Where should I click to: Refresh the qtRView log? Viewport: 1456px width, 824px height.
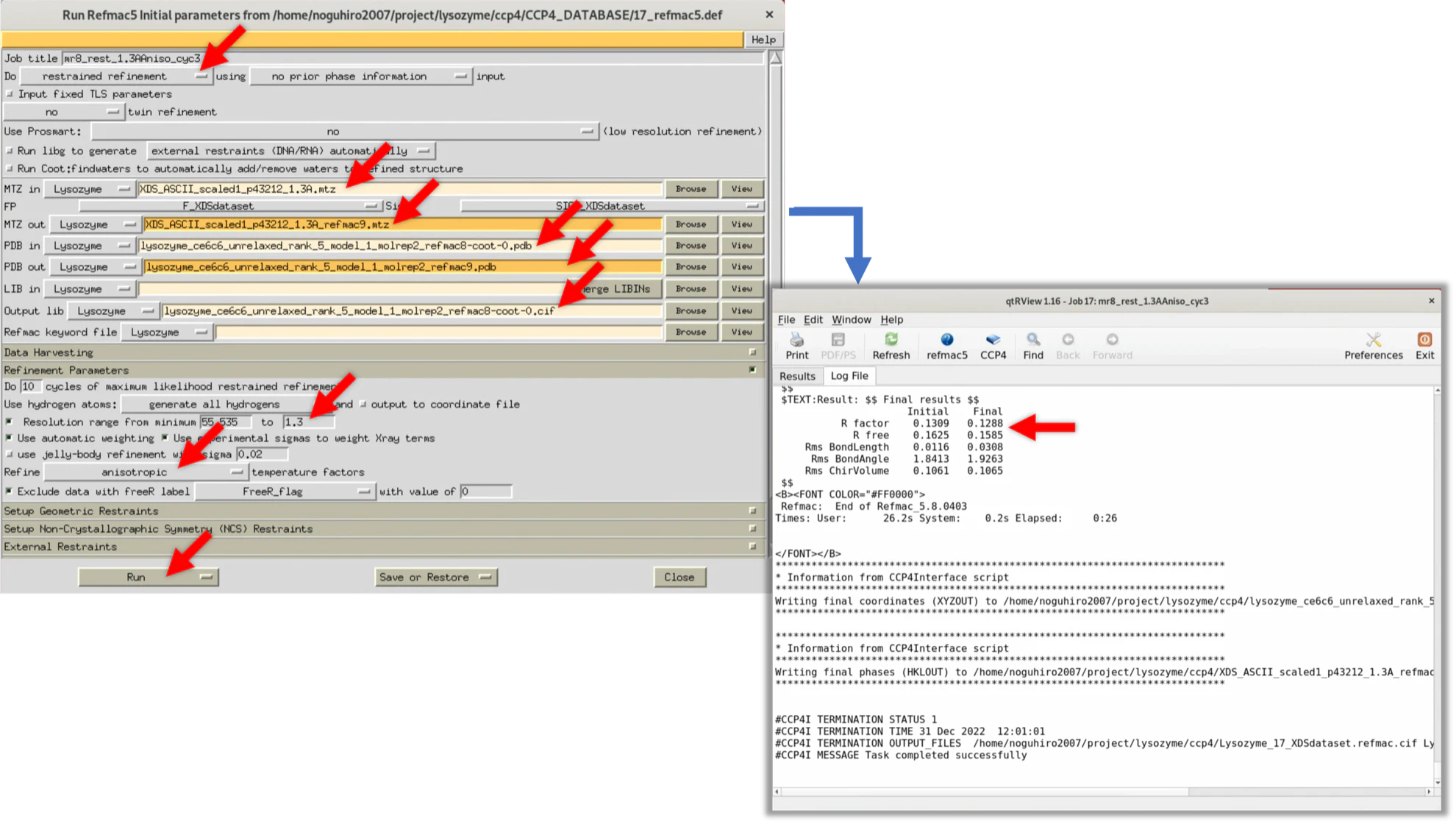point(891,346)
